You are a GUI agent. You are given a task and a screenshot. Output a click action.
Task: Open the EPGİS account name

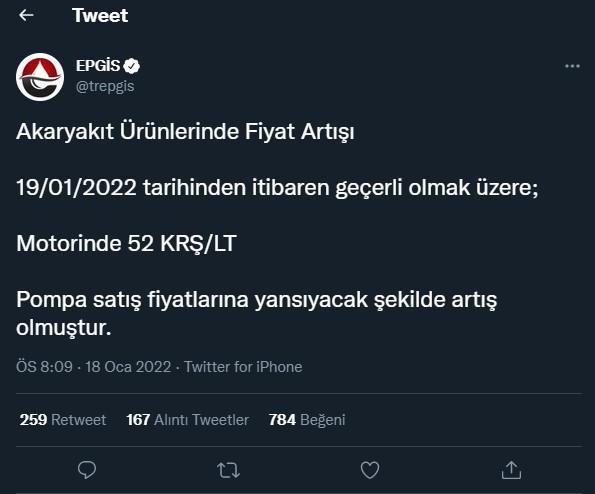pyautogui.click(x=98, y=66)
